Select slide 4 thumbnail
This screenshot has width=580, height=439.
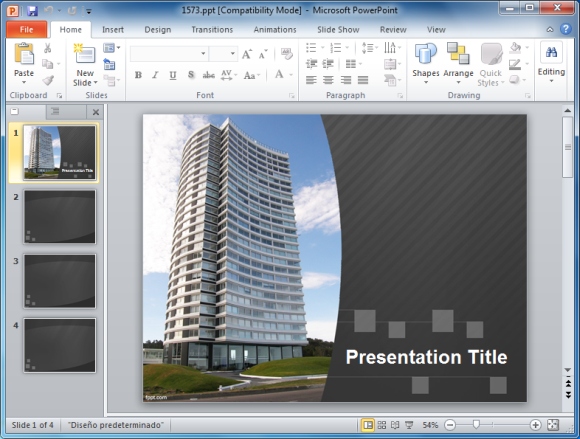pos(60,345)
